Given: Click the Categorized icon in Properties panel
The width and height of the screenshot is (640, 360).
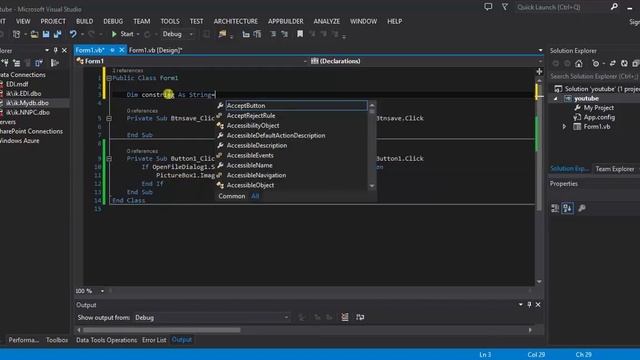Looking at the screenshot, I should [555, 209].
